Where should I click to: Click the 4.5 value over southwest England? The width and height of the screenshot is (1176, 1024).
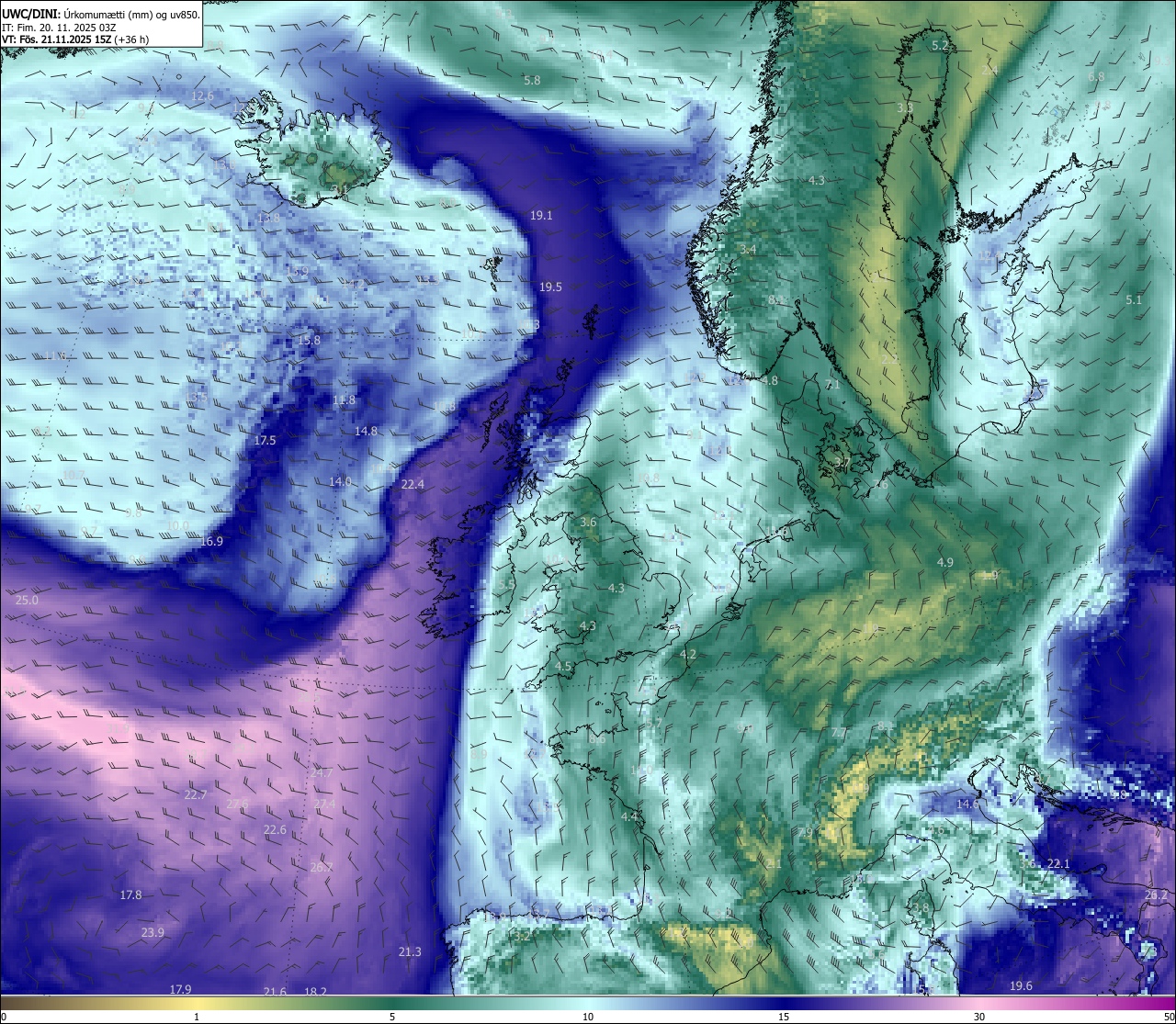coord(563,667)
